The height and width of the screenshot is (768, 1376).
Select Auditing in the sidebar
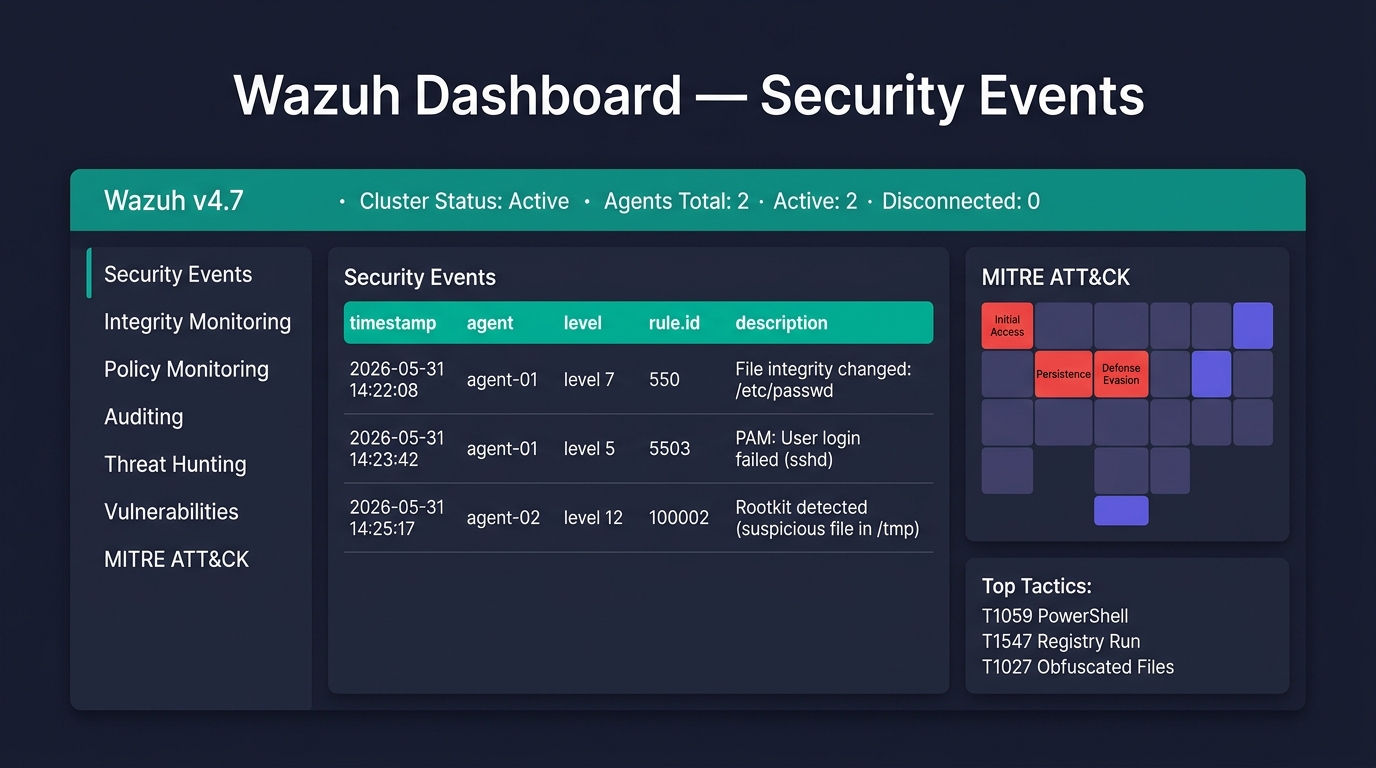(144, 417)
